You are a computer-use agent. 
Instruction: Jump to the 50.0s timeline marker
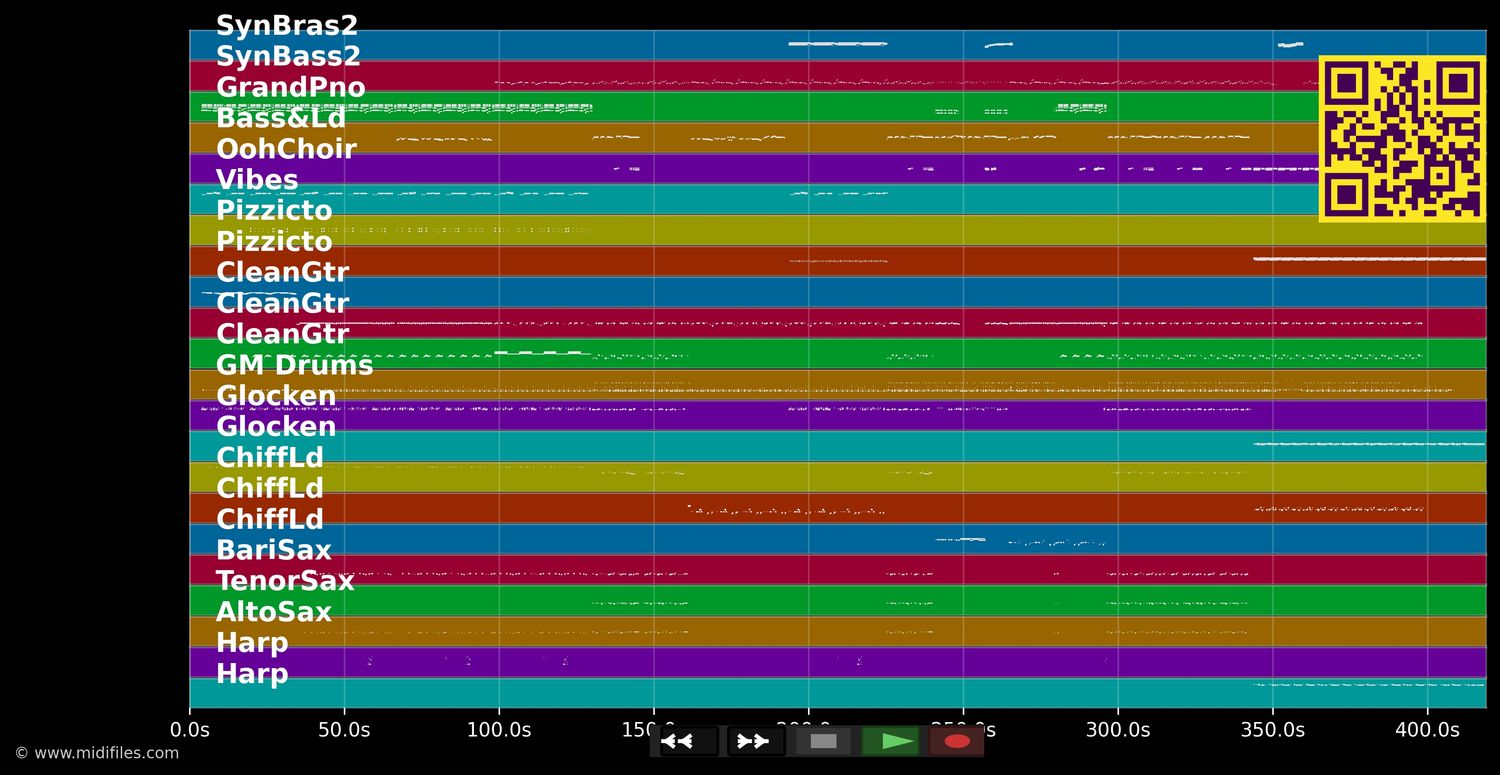tap(344, 730)
